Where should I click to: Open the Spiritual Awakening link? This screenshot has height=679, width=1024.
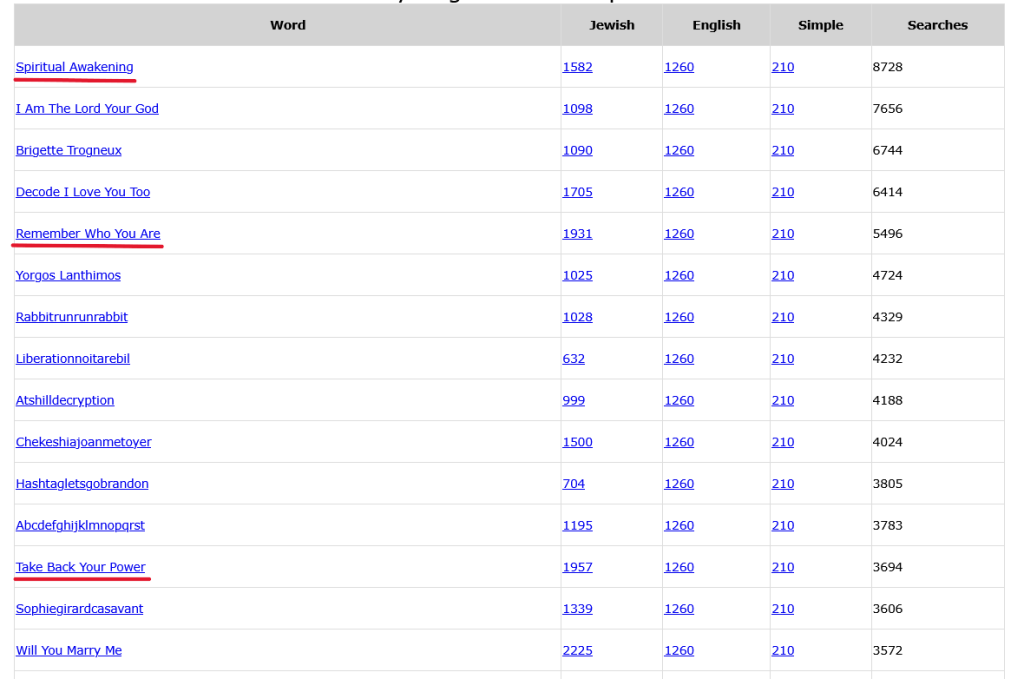click(x=74, y=67)
